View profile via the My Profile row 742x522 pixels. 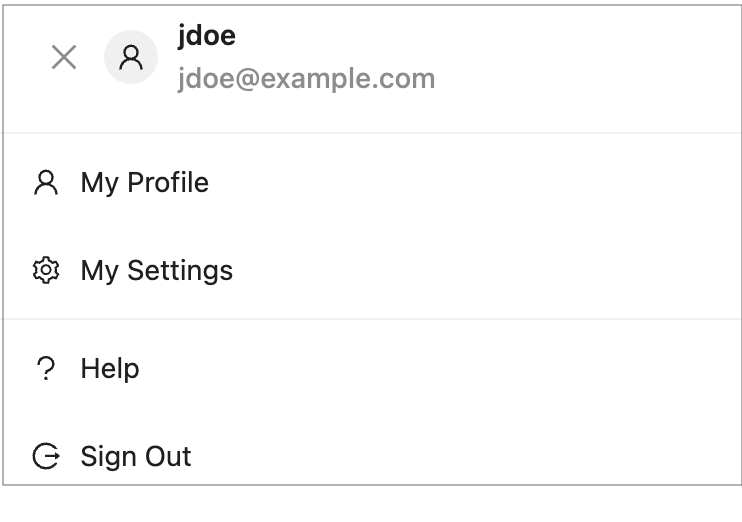tap(300, 183)
